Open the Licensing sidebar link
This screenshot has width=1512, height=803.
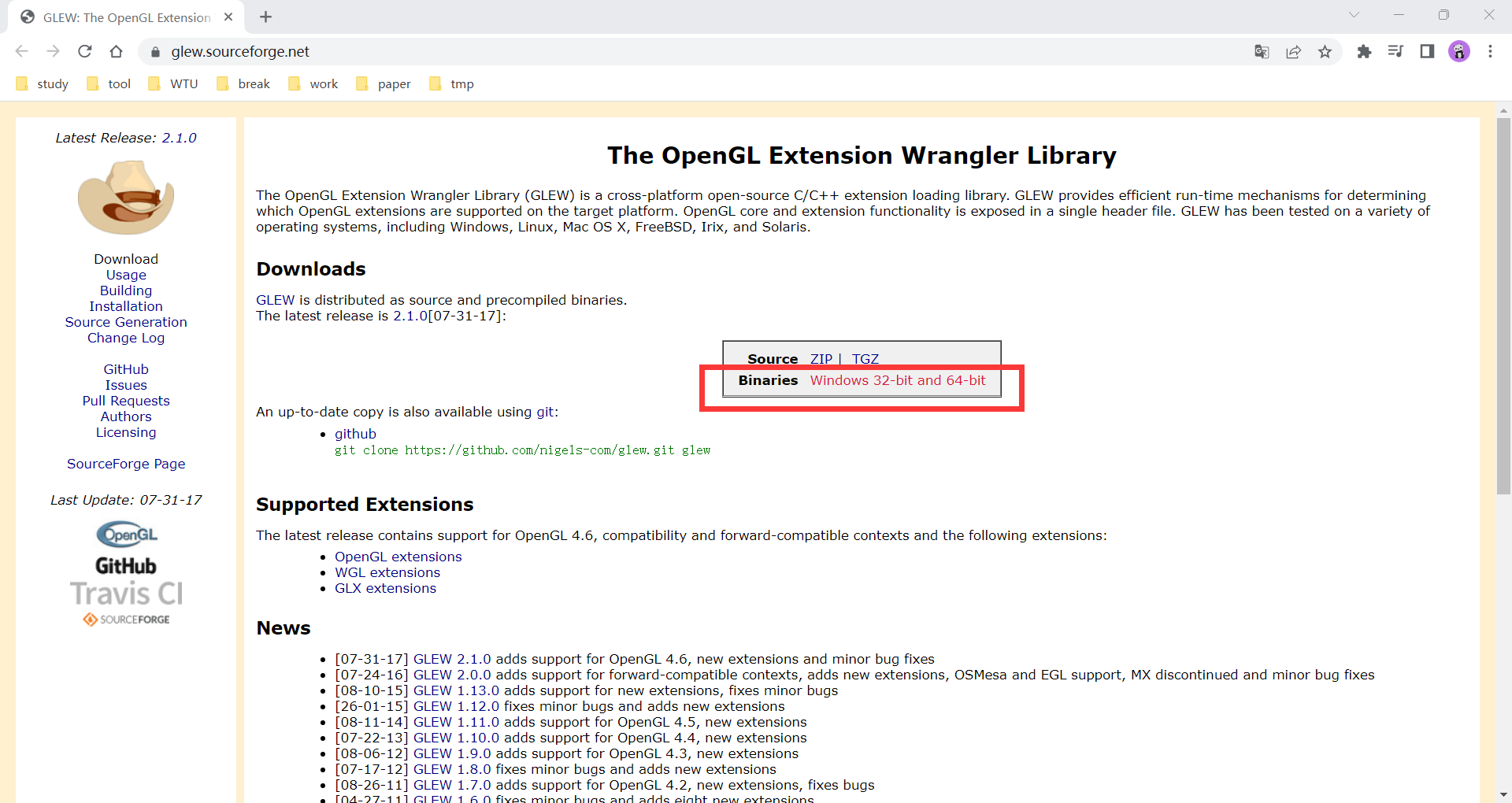pos(126,432)
